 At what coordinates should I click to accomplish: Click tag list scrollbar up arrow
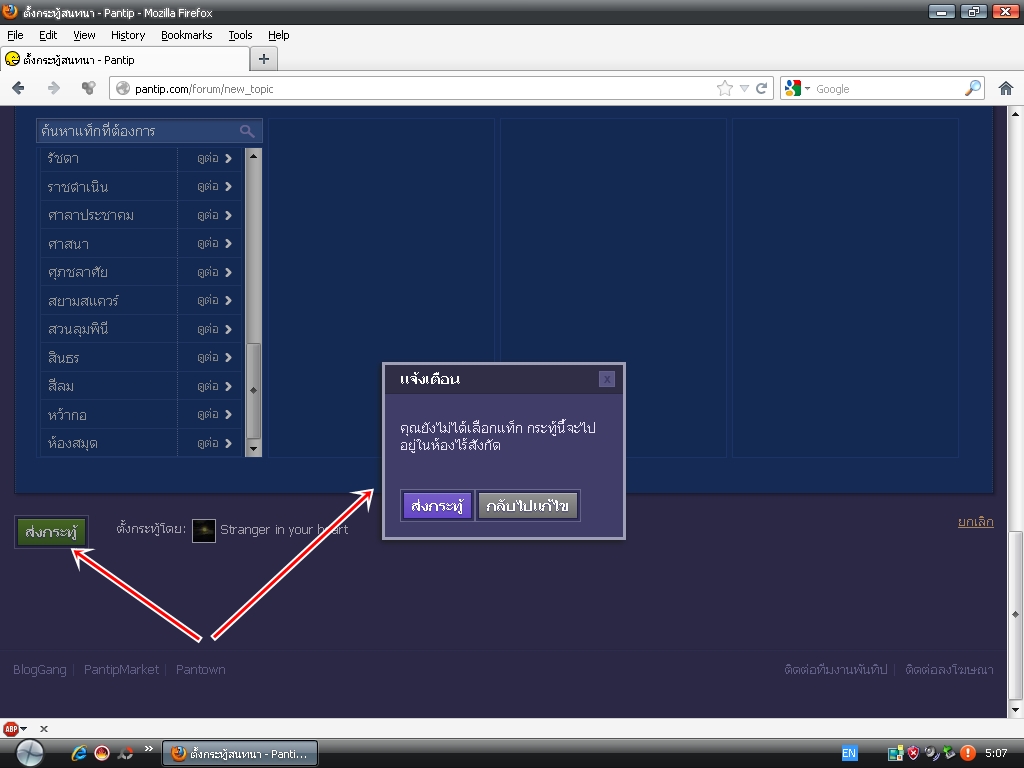pos(253,155)
